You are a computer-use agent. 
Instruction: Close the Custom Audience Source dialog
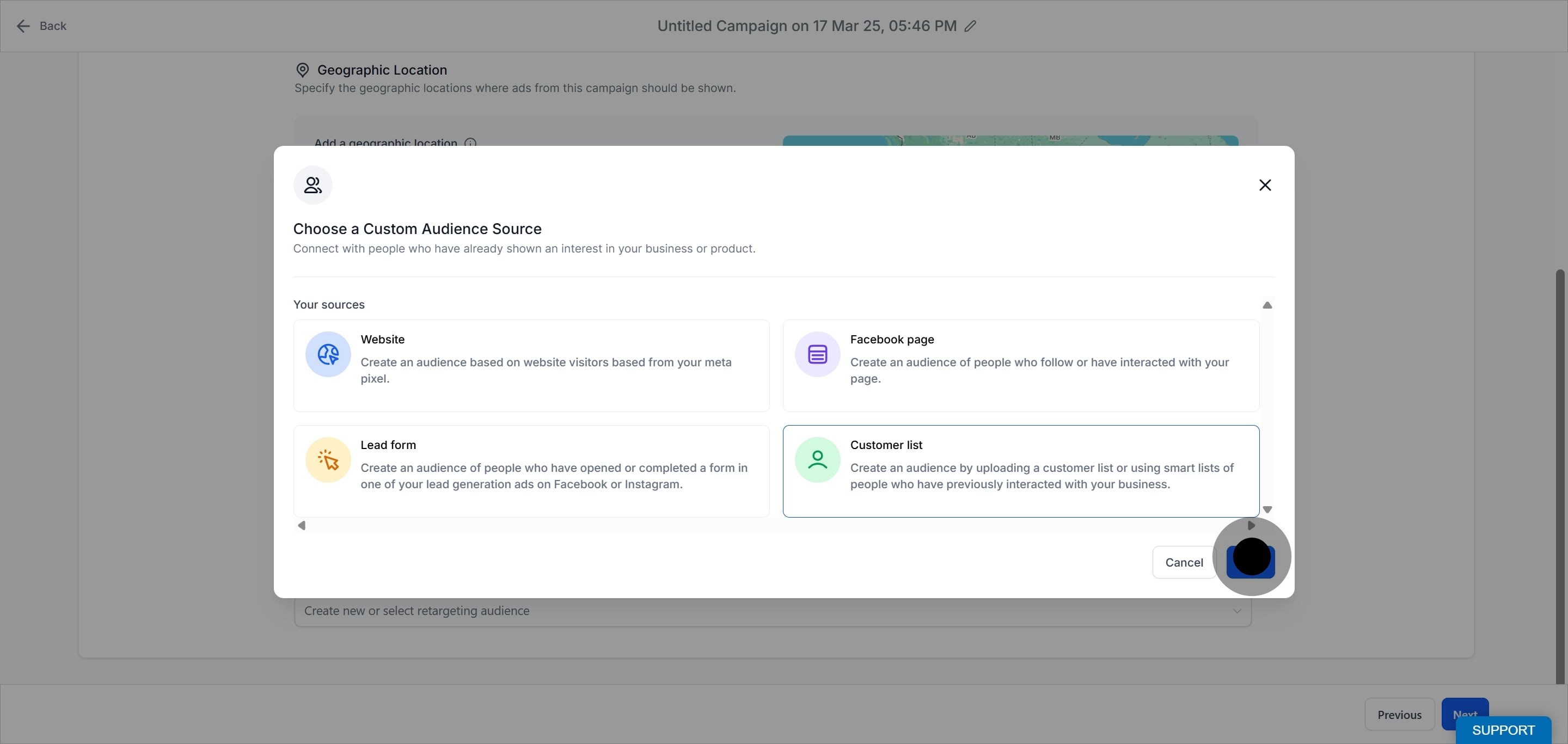1265,185
